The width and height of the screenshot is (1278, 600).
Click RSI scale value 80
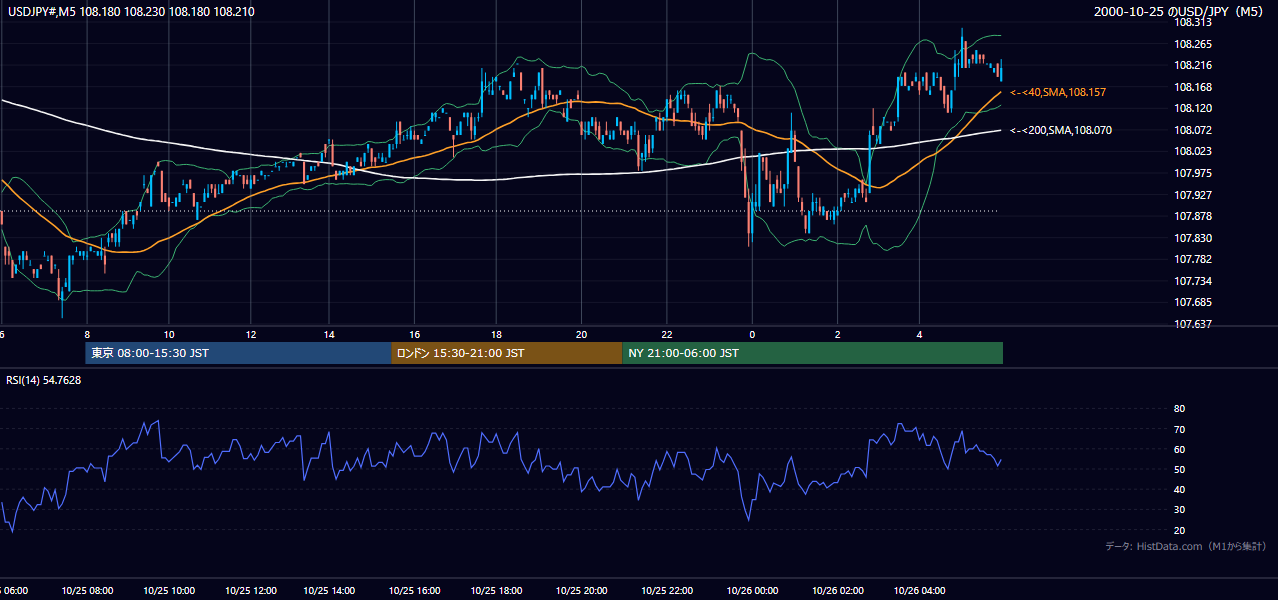pos(1179,409)
